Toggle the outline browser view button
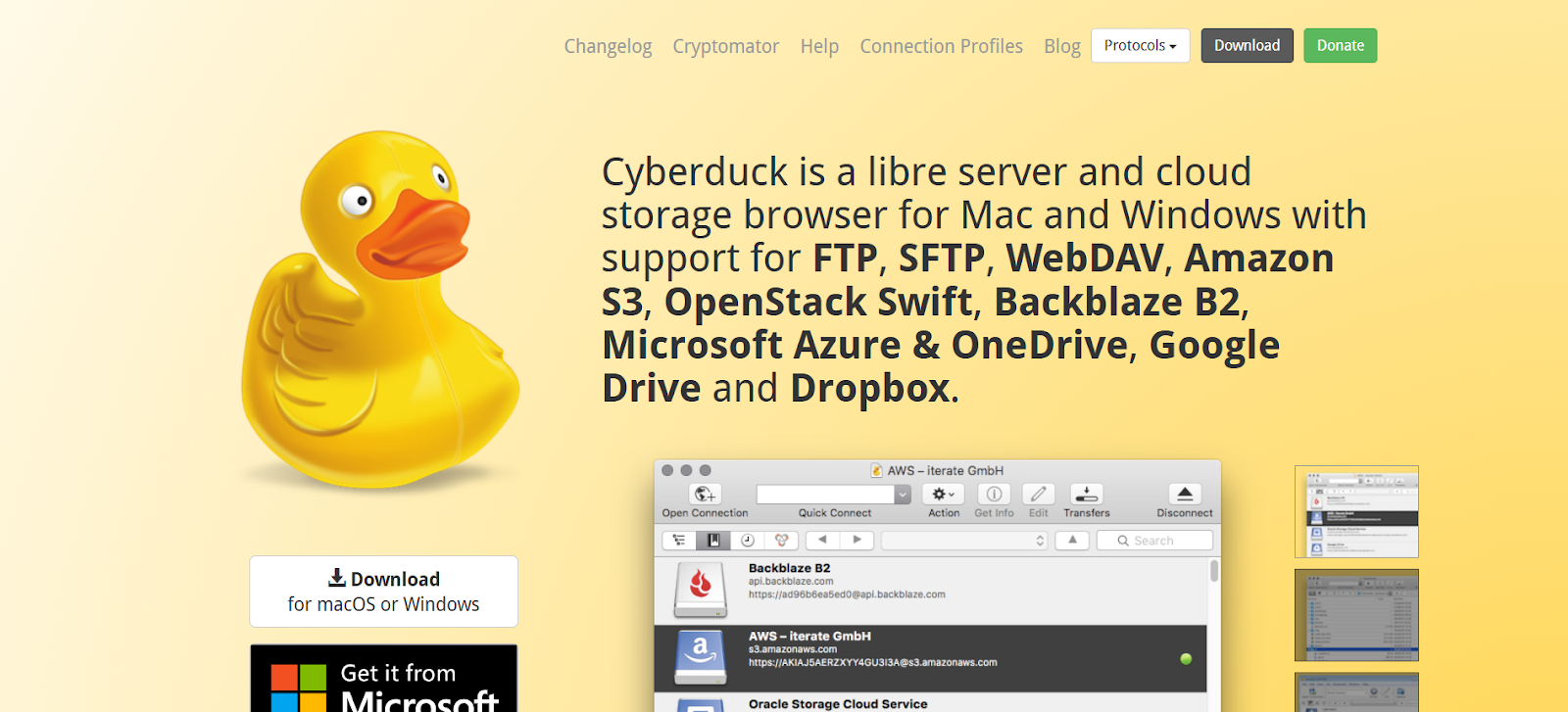 point(679,541)
